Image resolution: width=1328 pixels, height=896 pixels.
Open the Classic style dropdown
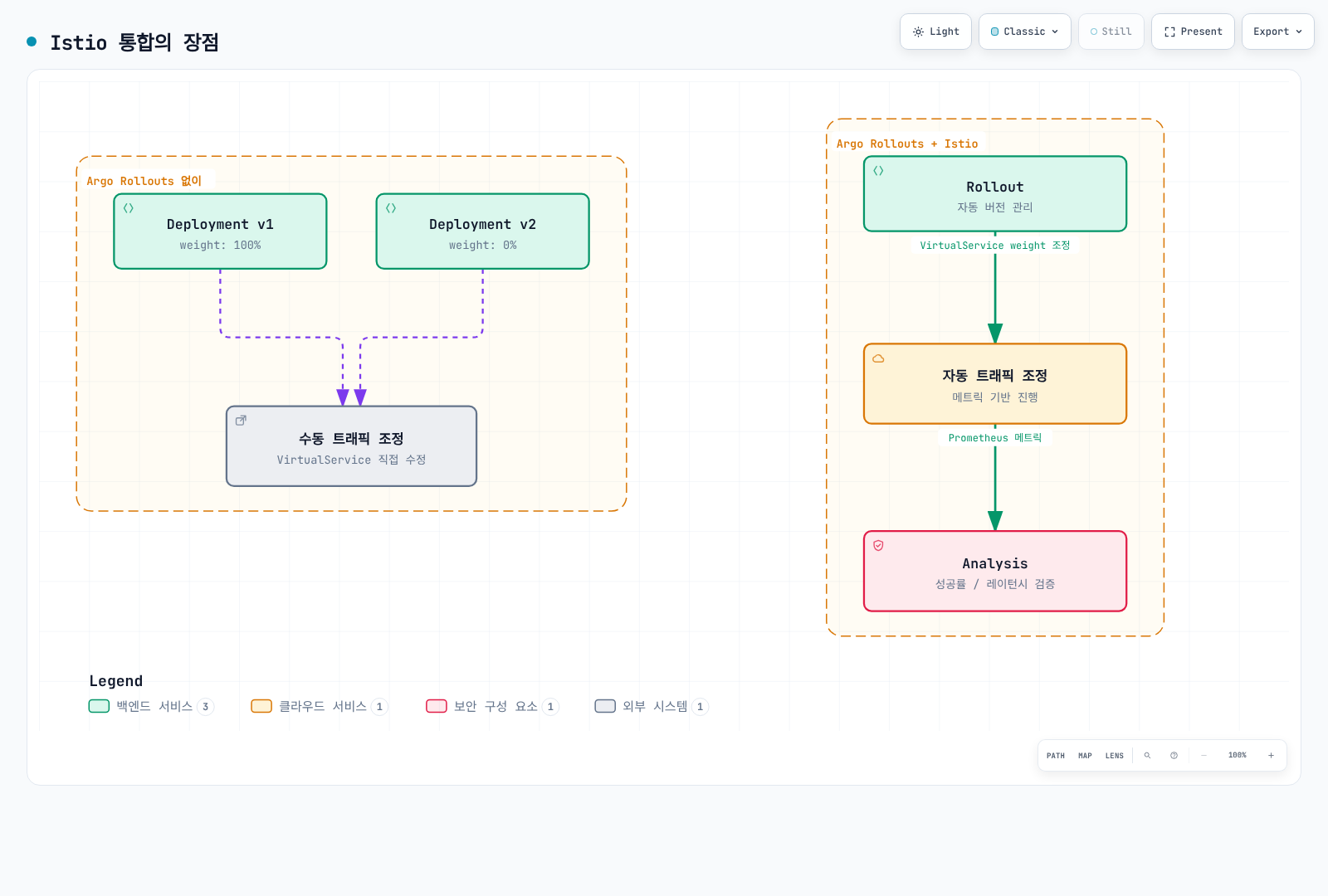[x=1024, y=32]
